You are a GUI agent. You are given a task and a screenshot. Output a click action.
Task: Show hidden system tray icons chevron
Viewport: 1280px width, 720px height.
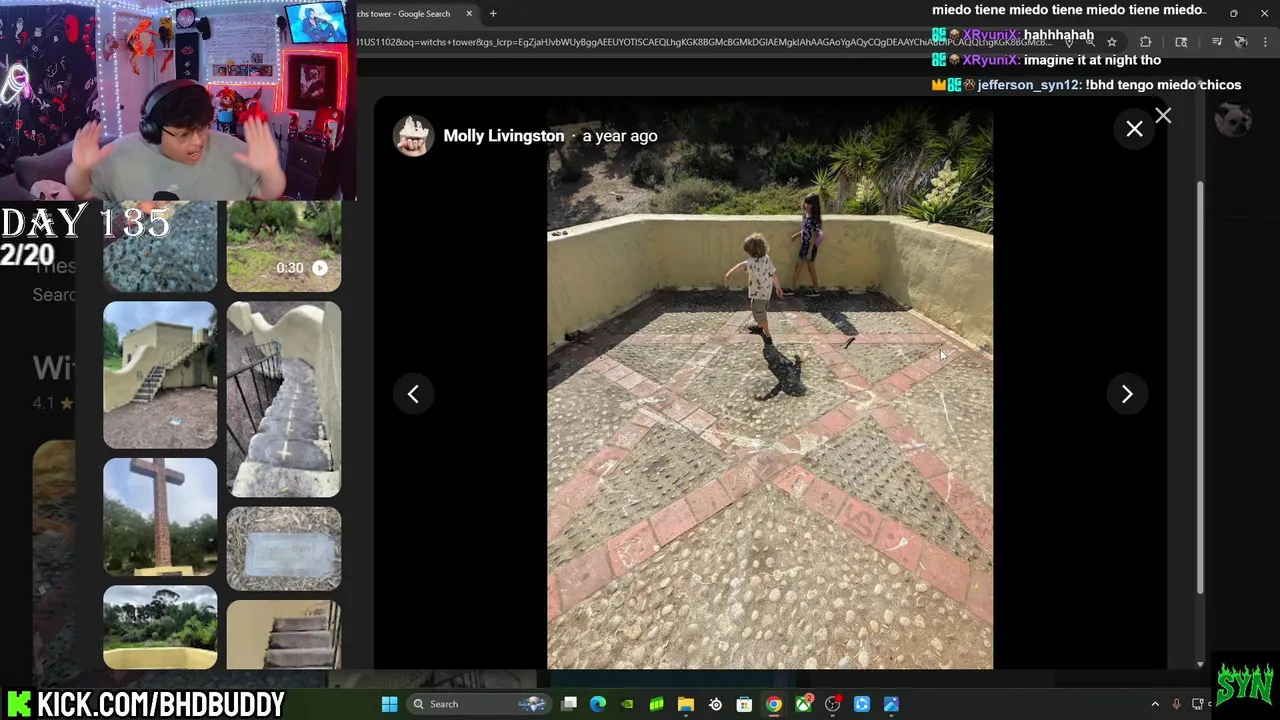(1155, 704)
